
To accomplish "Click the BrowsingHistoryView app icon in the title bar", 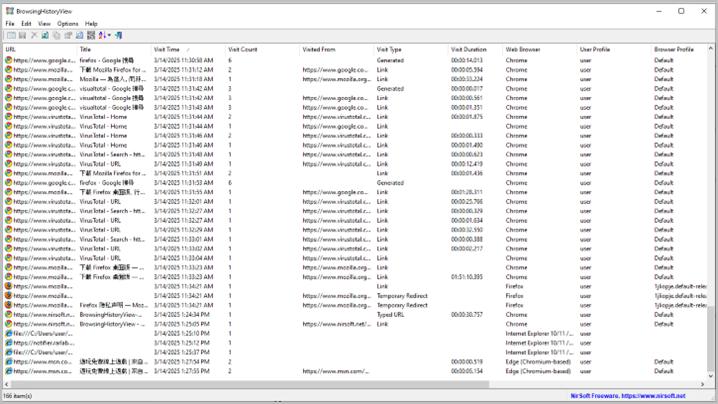I will (10, 11).
